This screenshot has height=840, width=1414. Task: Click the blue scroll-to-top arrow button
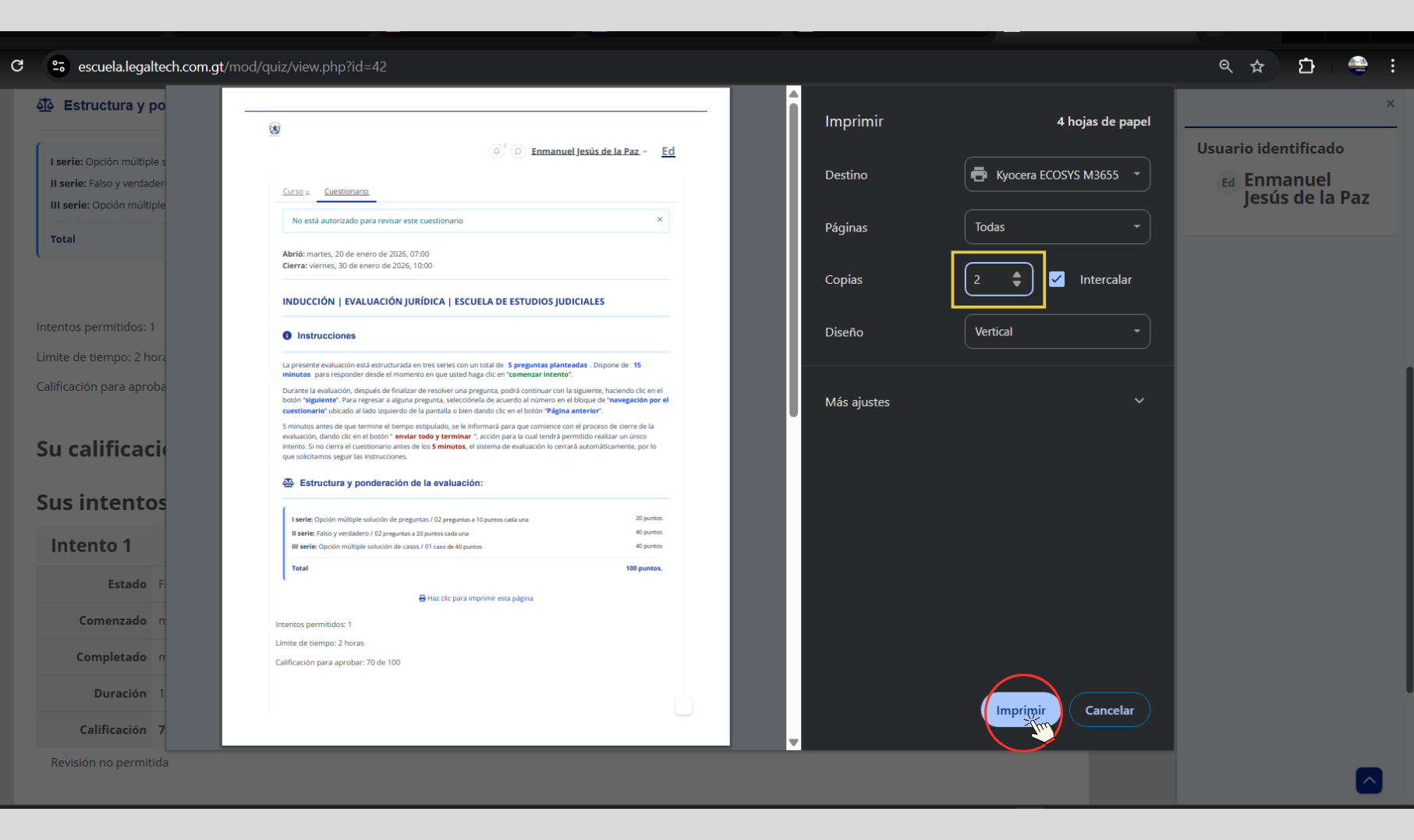click(x=1369, y=780)
